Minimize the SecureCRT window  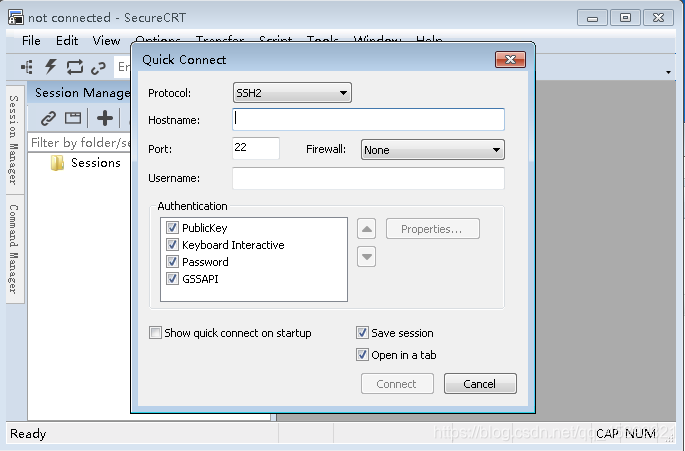[592, 18]
